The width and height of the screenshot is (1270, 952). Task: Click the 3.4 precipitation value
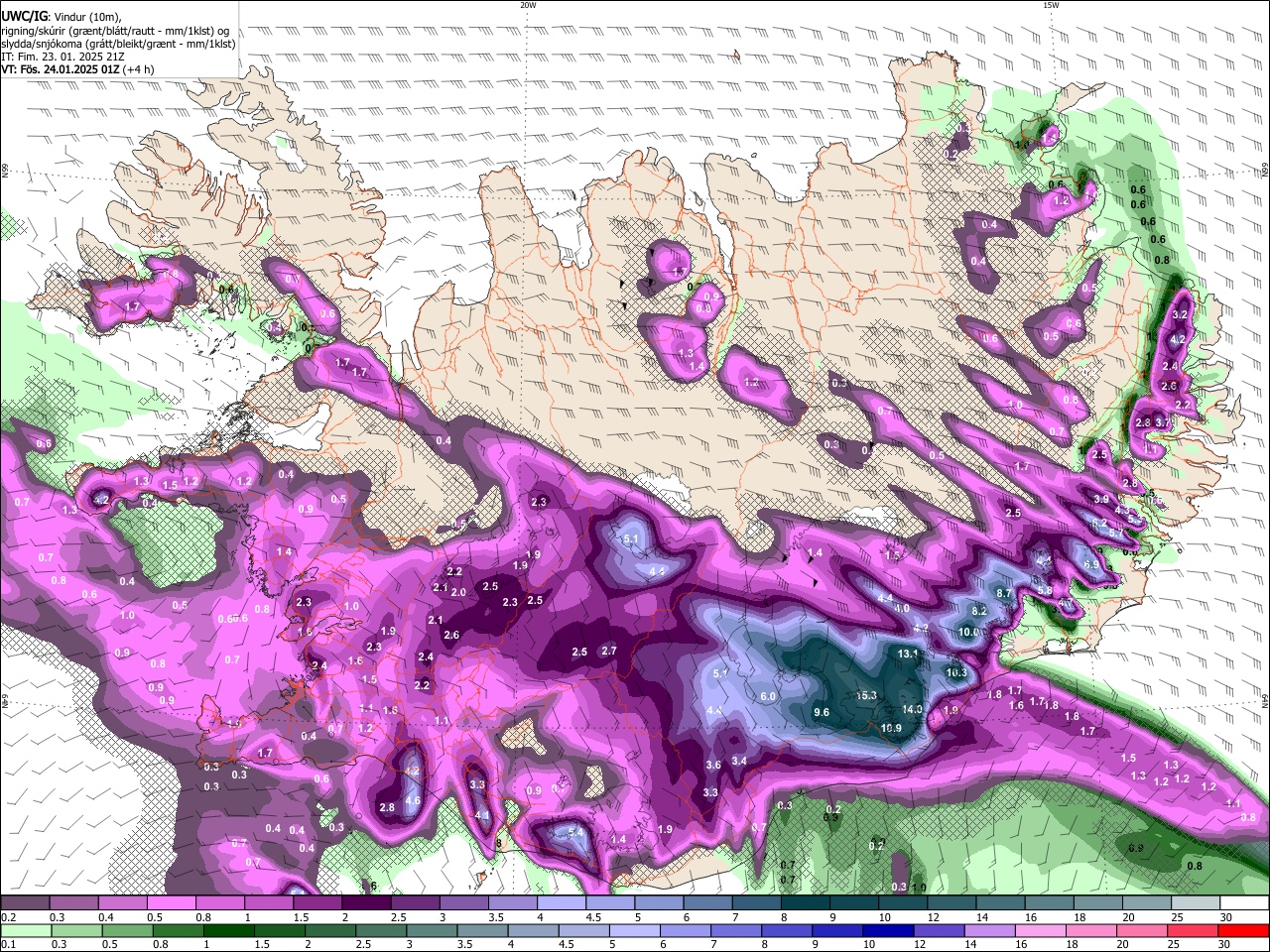(x=739, y=761)
